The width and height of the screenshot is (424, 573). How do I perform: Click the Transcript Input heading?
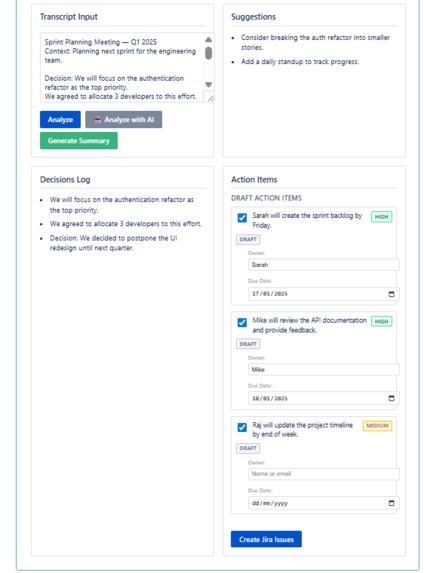click(69, 17)
